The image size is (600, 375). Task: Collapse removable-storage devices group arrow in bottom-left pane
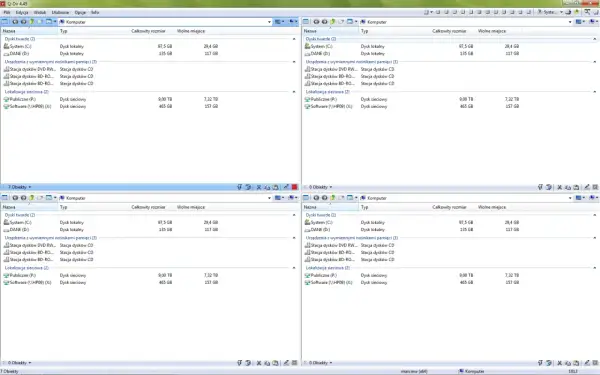point(294,238)
